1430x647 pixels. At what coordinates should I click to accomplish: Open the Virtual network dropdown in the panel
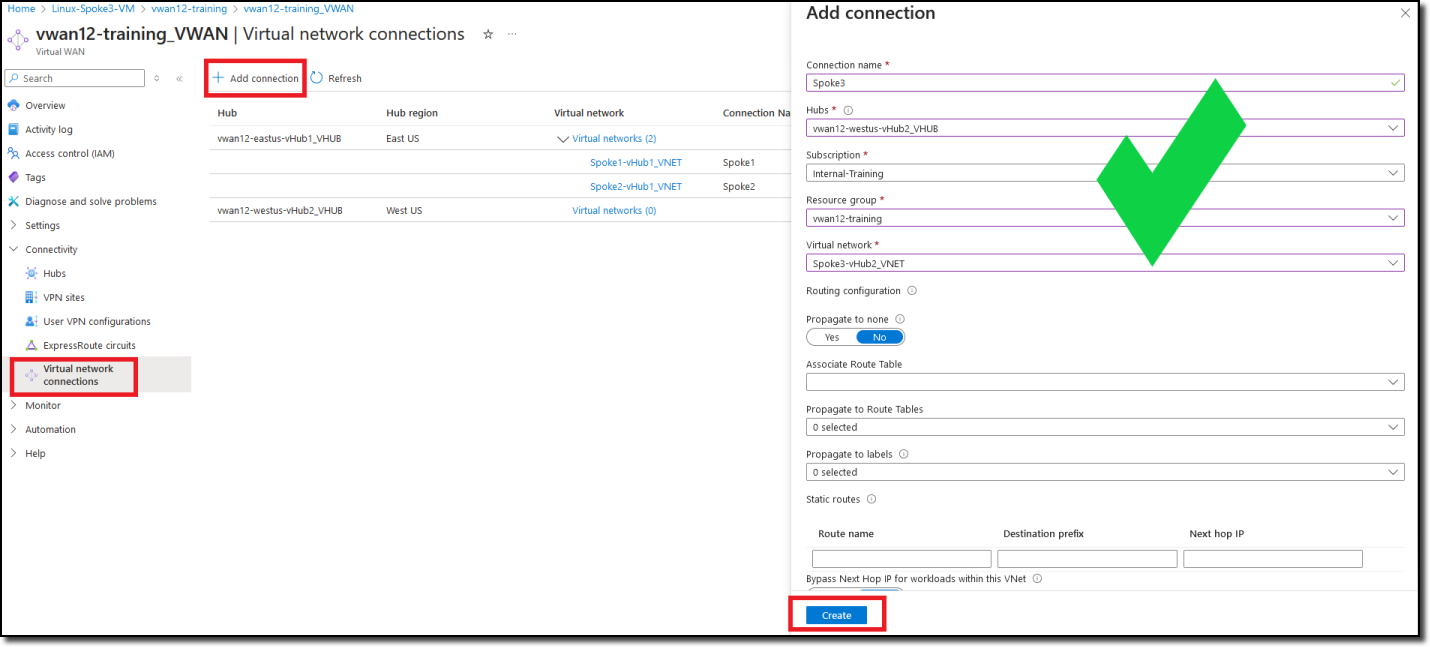point(1105,263)
